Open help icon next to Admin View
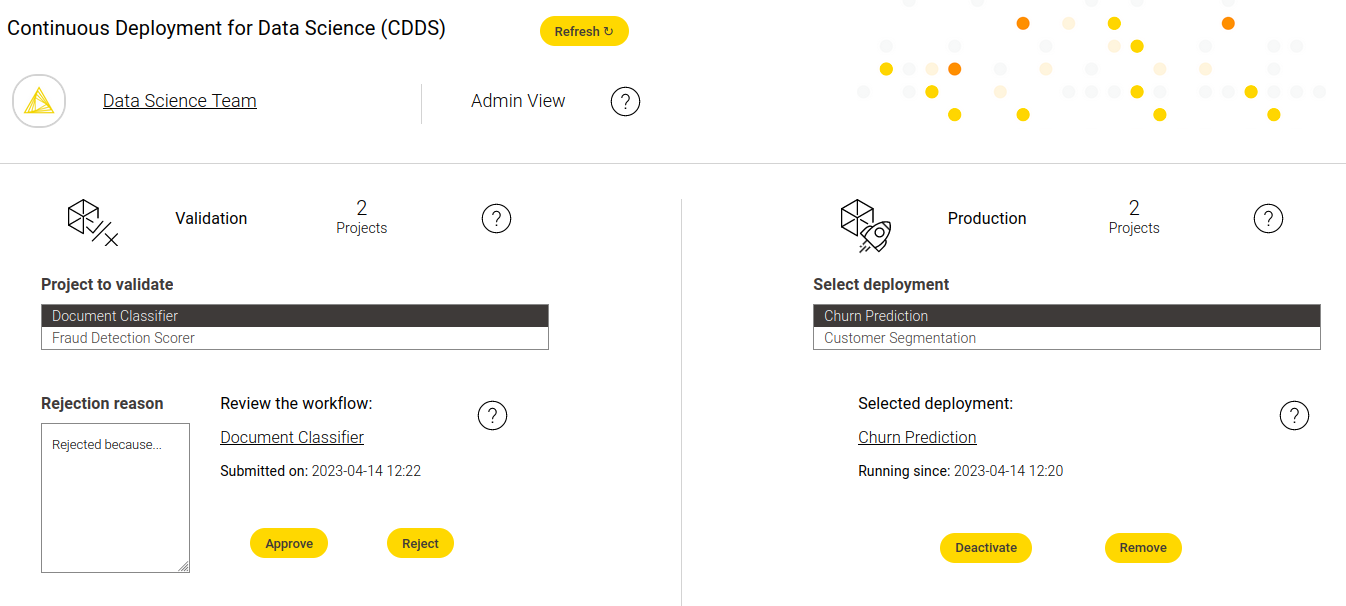This screenshot has width=1346, height=606. click(x=625, y=101)
